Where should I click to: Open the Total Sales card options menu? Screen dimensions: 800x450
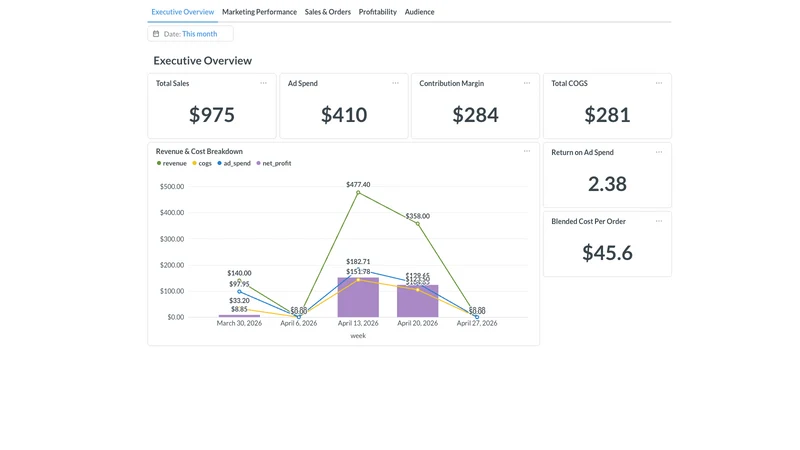click(263, 83)
